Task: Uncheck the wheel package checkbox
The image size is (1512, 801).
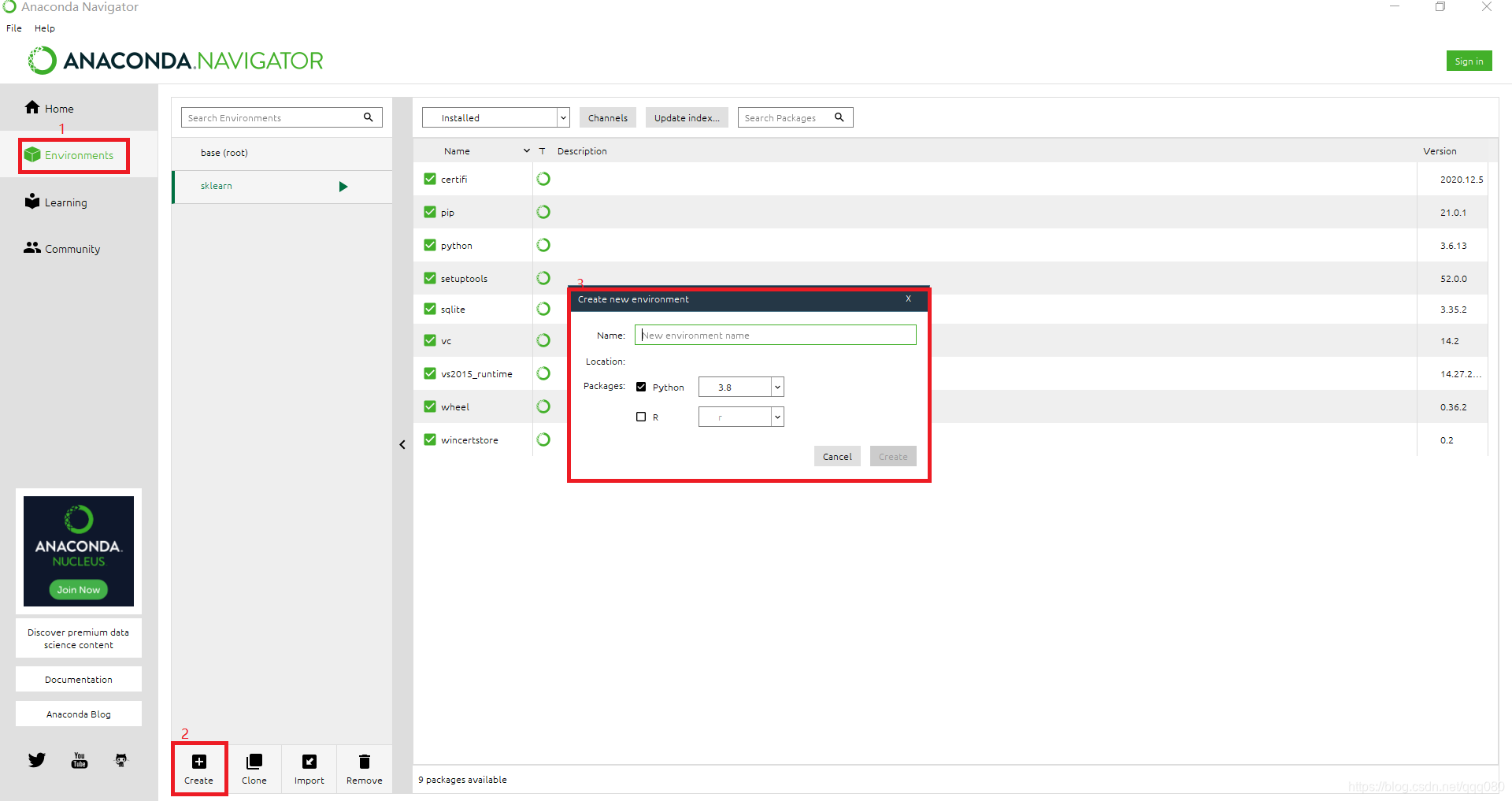Action: pyautogui.click(x=430, y=406)
